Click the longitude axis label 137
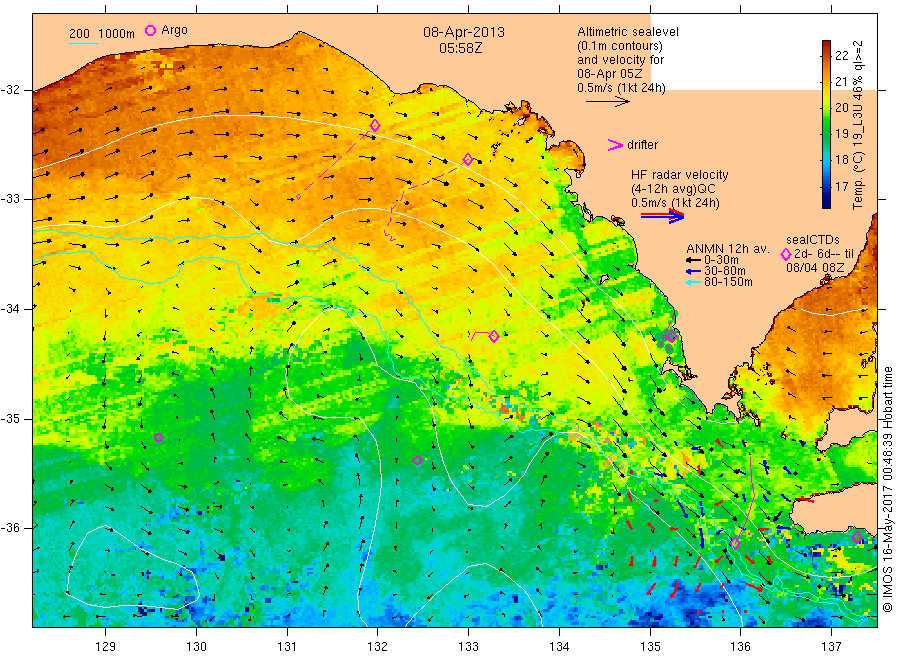900x660 pixels. coord(831,647)
